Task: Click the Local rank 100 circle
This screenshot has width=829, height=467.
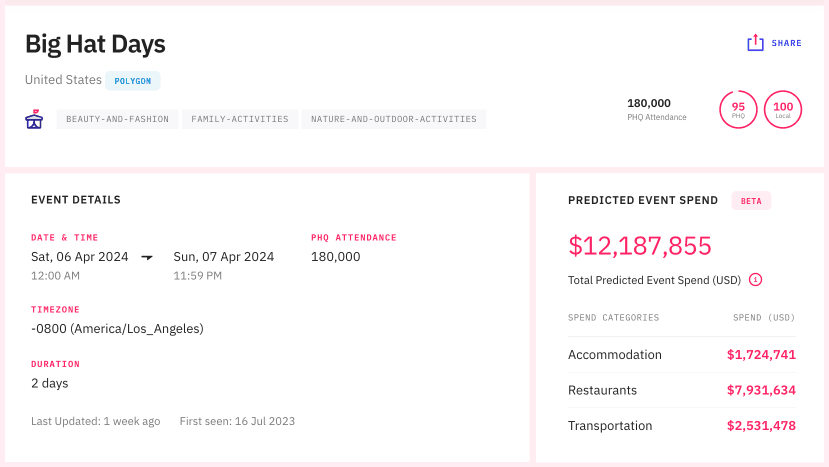Action: [x=783, y=110]
